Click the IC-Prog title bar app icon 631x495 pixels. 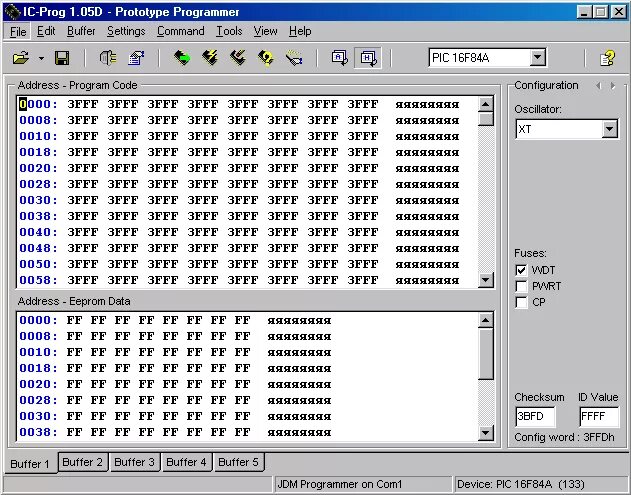pos(12,12)
